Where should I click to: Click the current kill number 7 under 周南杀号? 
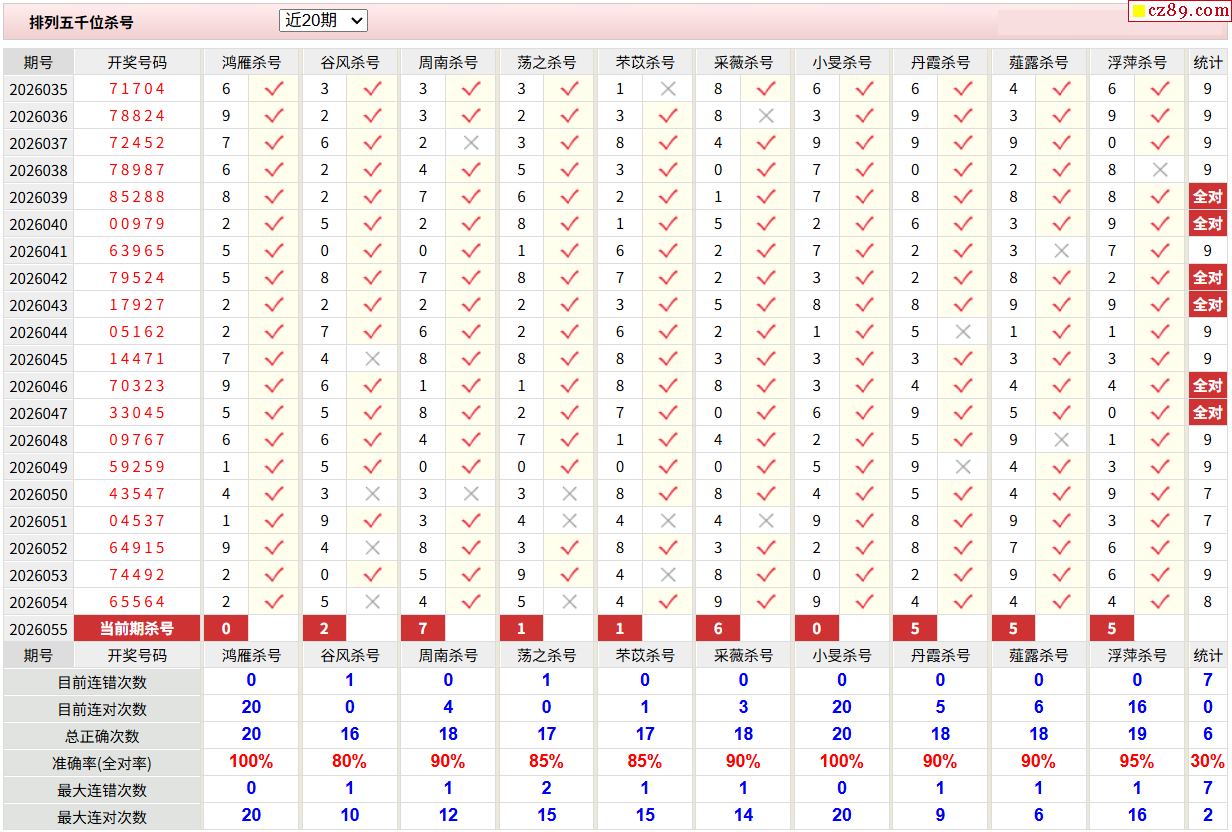point(423,629)
